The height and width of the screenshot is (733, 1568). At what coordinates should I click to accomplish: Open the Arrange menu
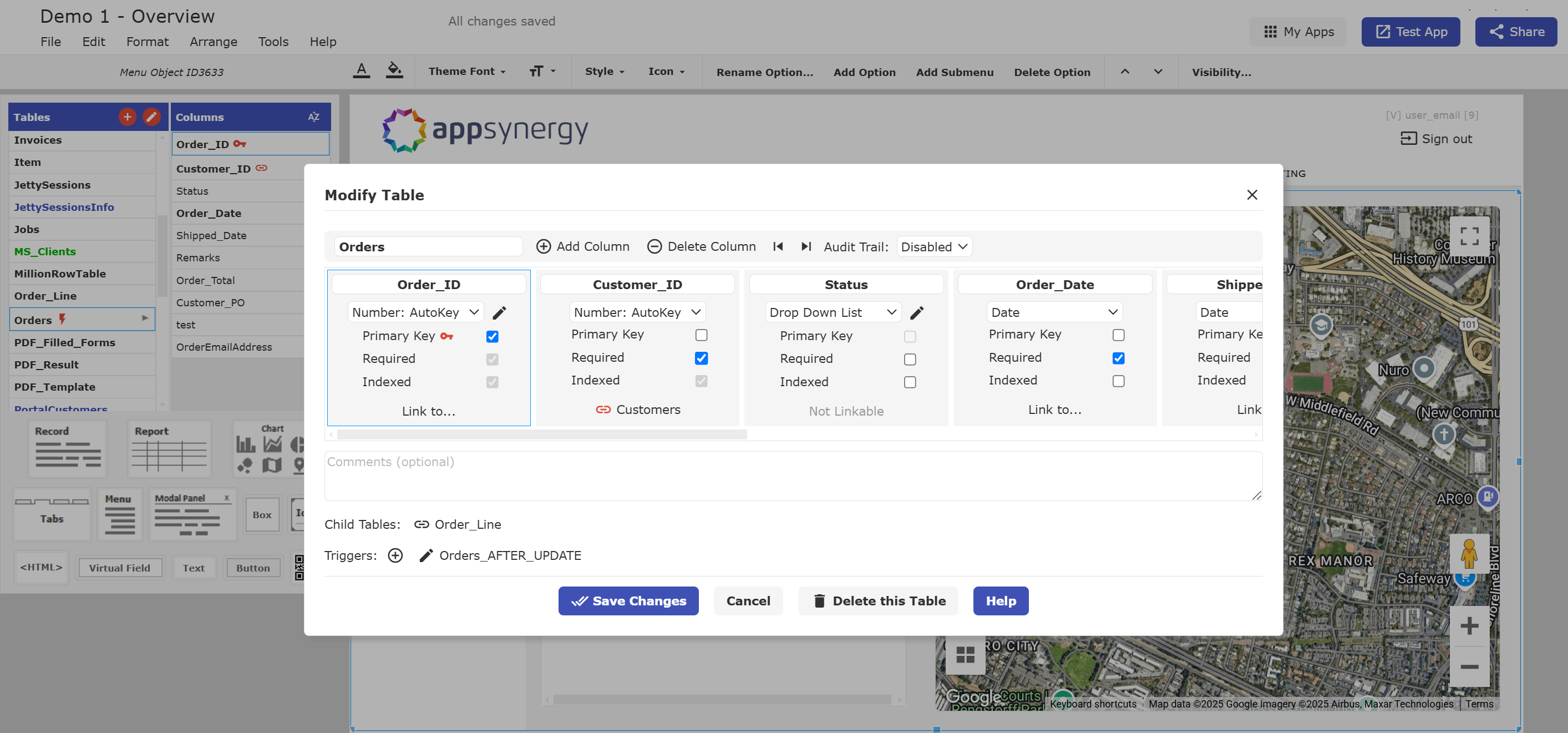[213, 42]
